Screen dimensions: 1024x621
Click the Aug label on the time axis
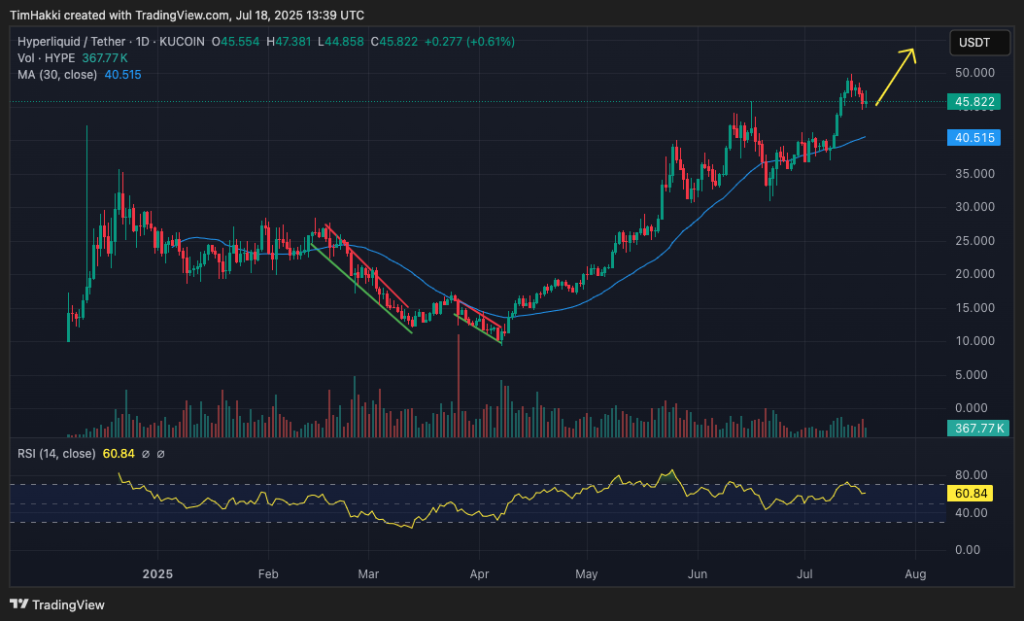[x=915, y=574]
